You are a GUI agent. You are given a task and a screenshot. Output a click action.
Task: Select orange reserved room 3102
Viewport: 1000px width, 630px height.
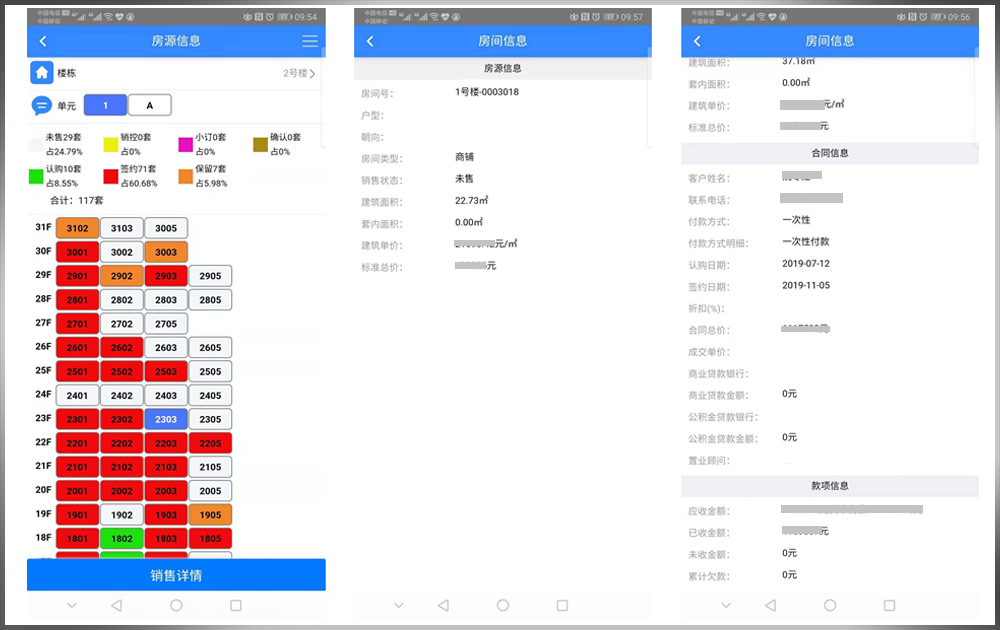click(x=78, y=228)
